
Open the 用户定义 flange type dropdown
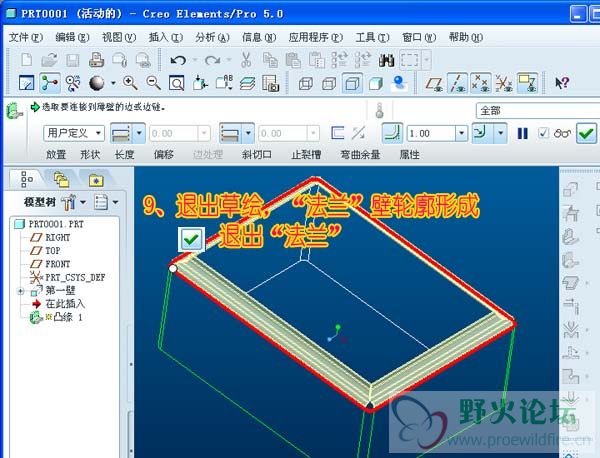(x=98, y=133)
